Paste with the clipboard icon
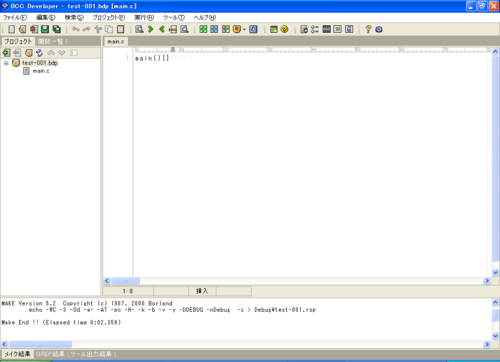Viewport: 500px width, 362px height. (x=121, y=29)
